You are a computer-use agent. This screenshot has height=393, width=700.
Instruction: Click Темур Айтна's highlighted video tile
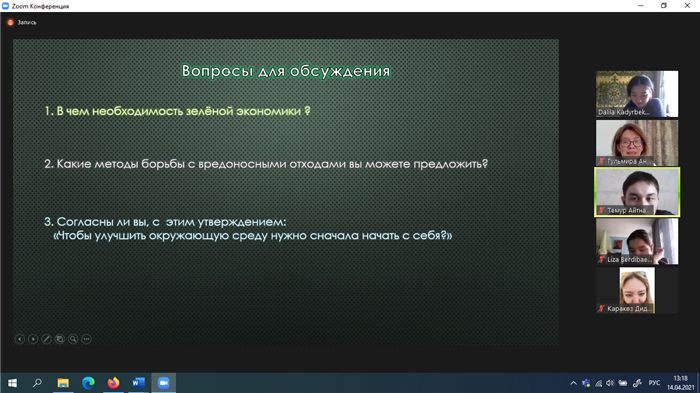[637, 192]
